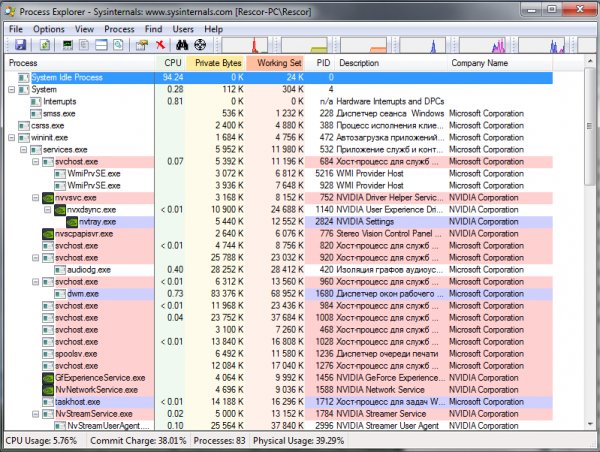This screenshot has width=600, height=452.
Task: Open the yellow commit history mini graph
Action: point(305,45)
